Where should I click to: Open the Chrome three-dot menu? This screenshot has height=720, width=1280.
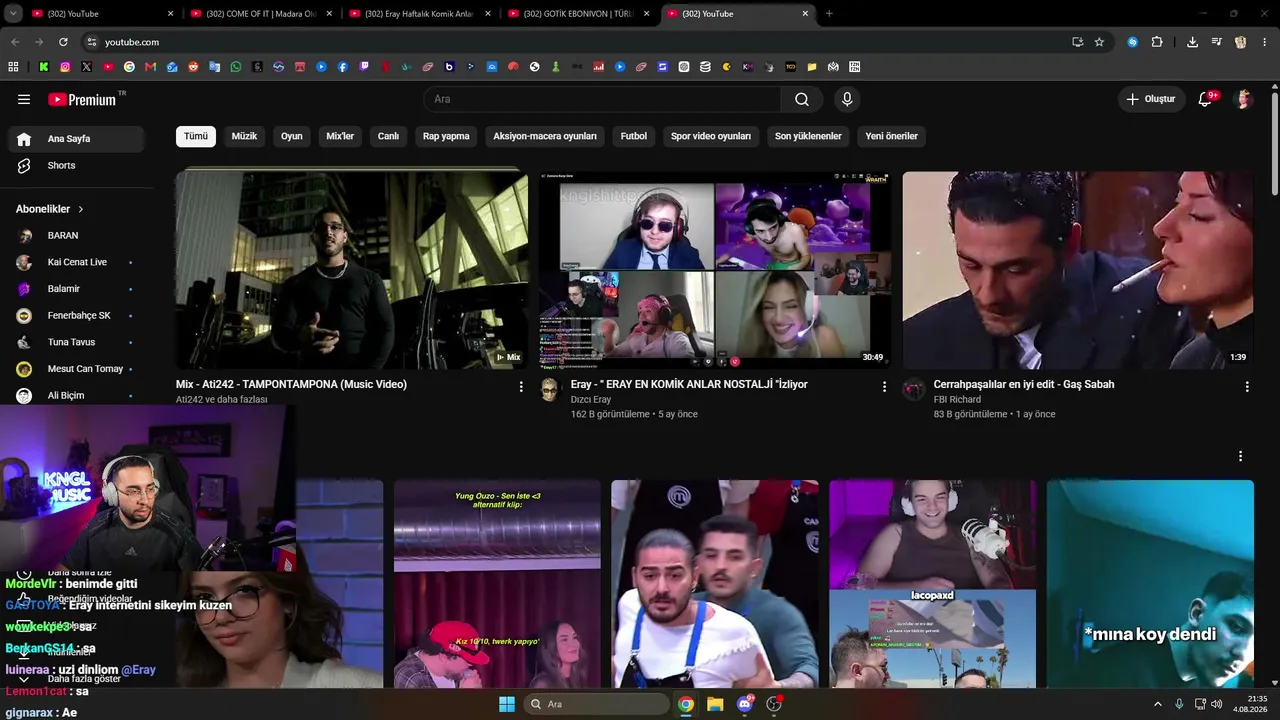point(1264,42)
